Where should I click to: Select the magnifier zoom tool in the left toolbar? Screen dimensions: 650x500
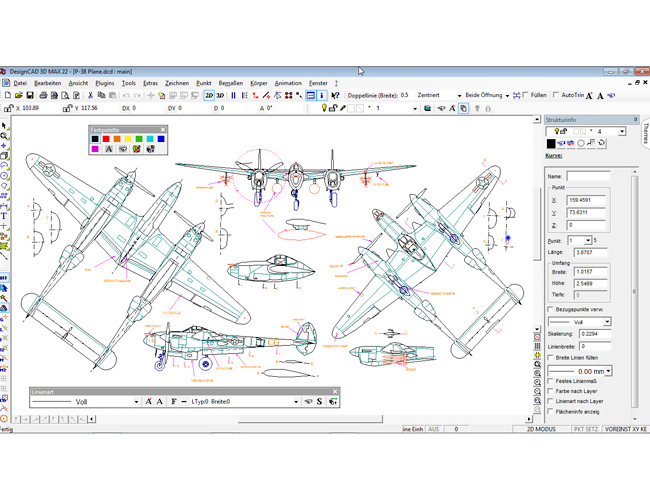[x=4, y=136]
